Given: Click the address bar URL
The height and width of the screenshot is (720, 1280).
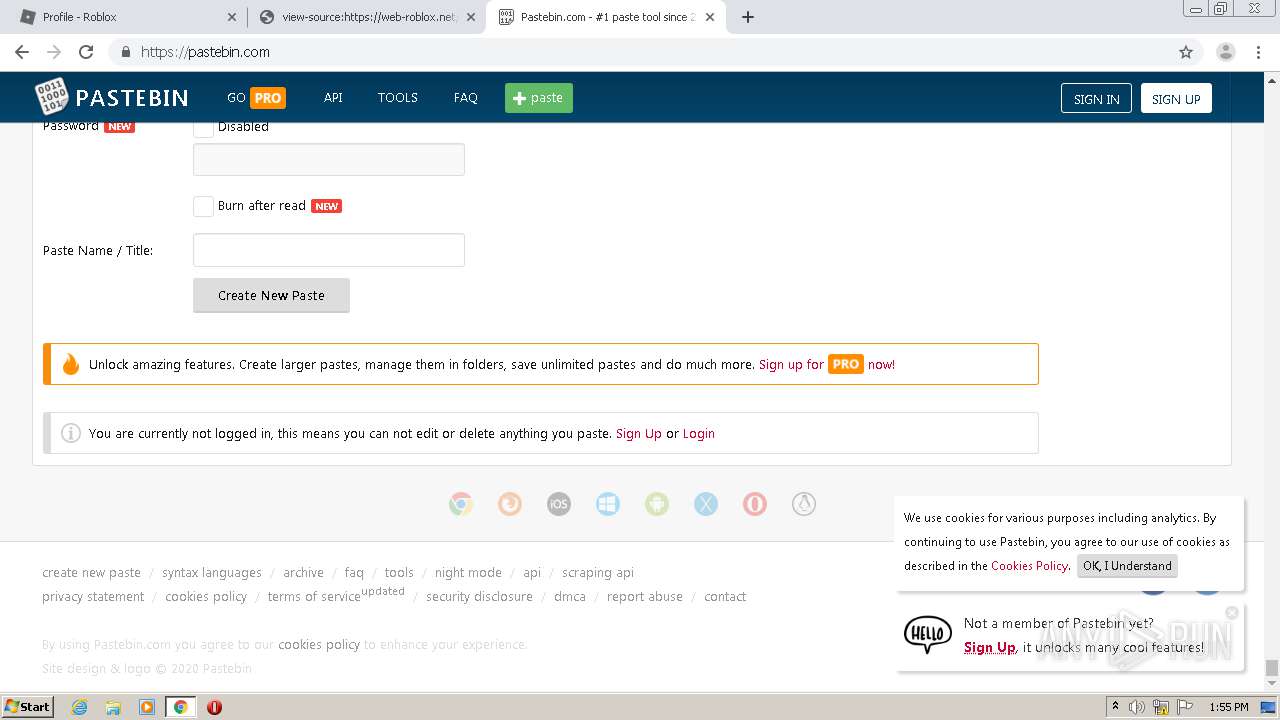Looking at the screenshot, I should click(x=205, y=52).
